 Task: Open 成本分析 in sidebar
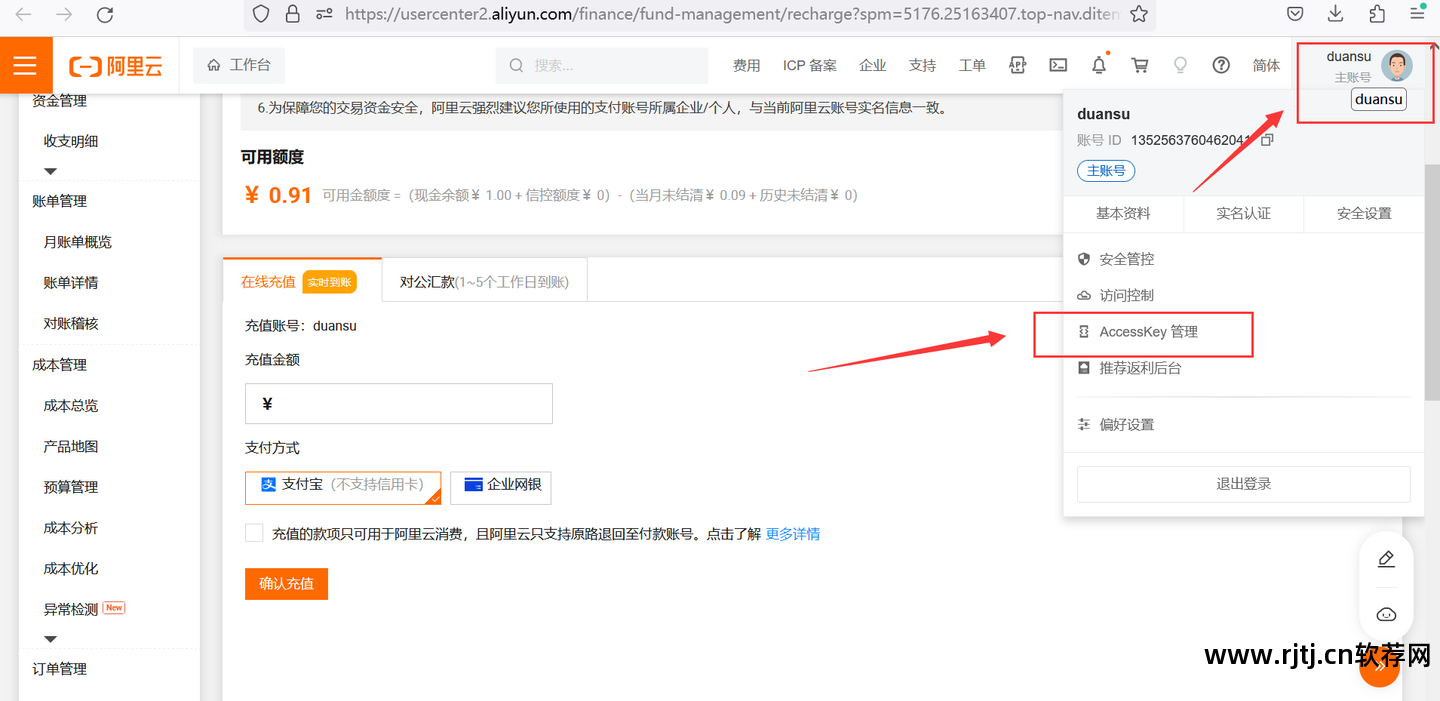pyautogui.click(x=71, y=528)
